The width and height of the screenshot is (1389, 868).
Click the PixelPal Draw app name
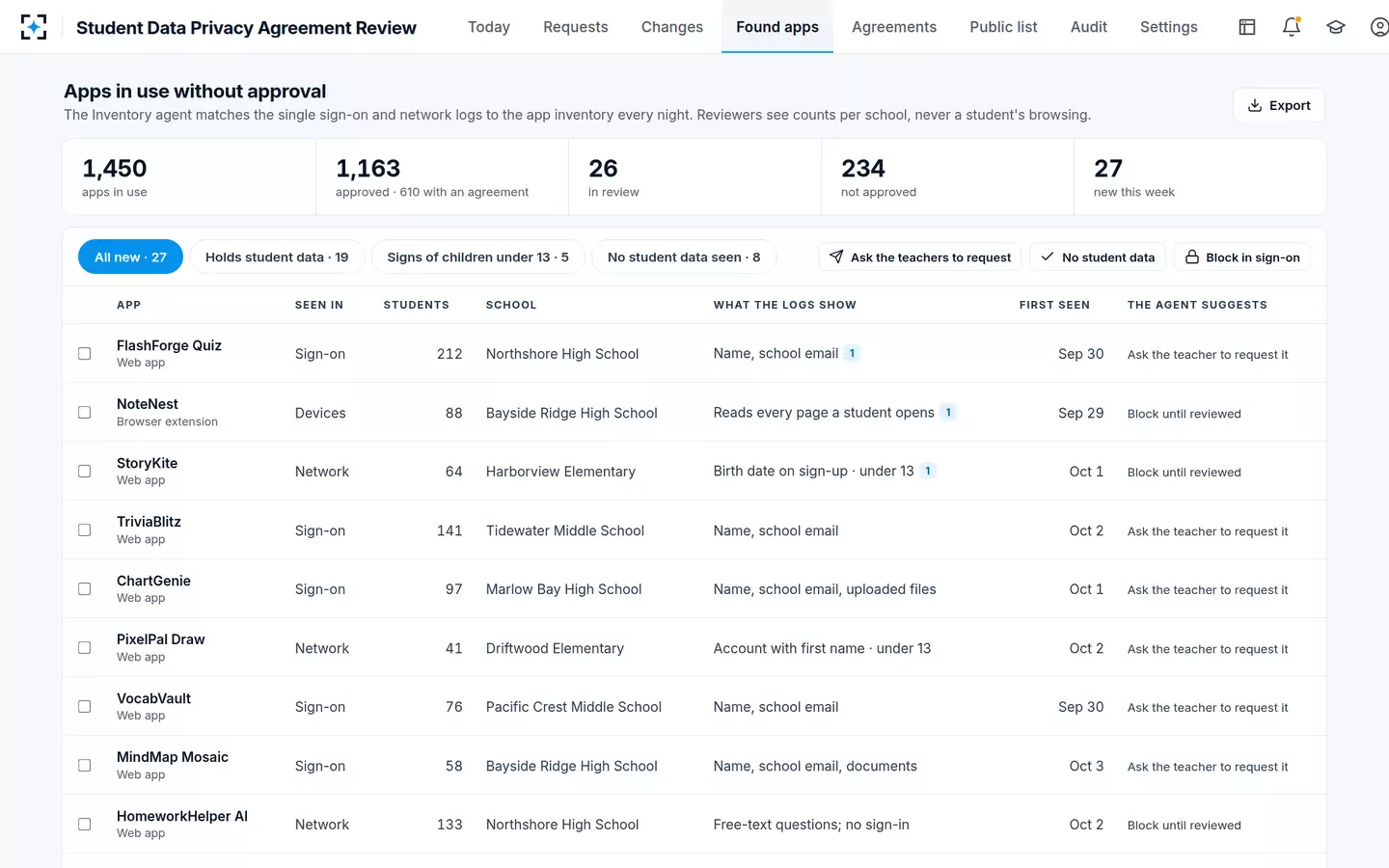point(161,639)
